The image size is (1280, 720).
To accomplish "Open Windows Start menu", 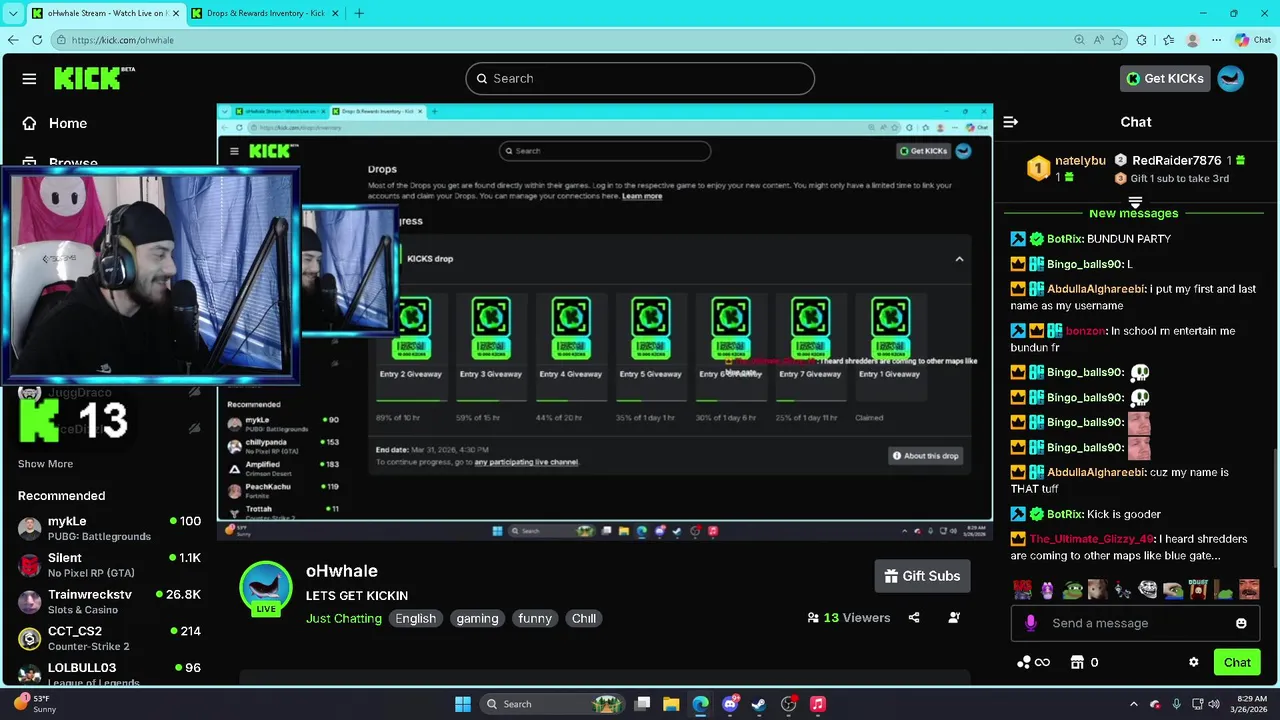I will tap(463, 704).
